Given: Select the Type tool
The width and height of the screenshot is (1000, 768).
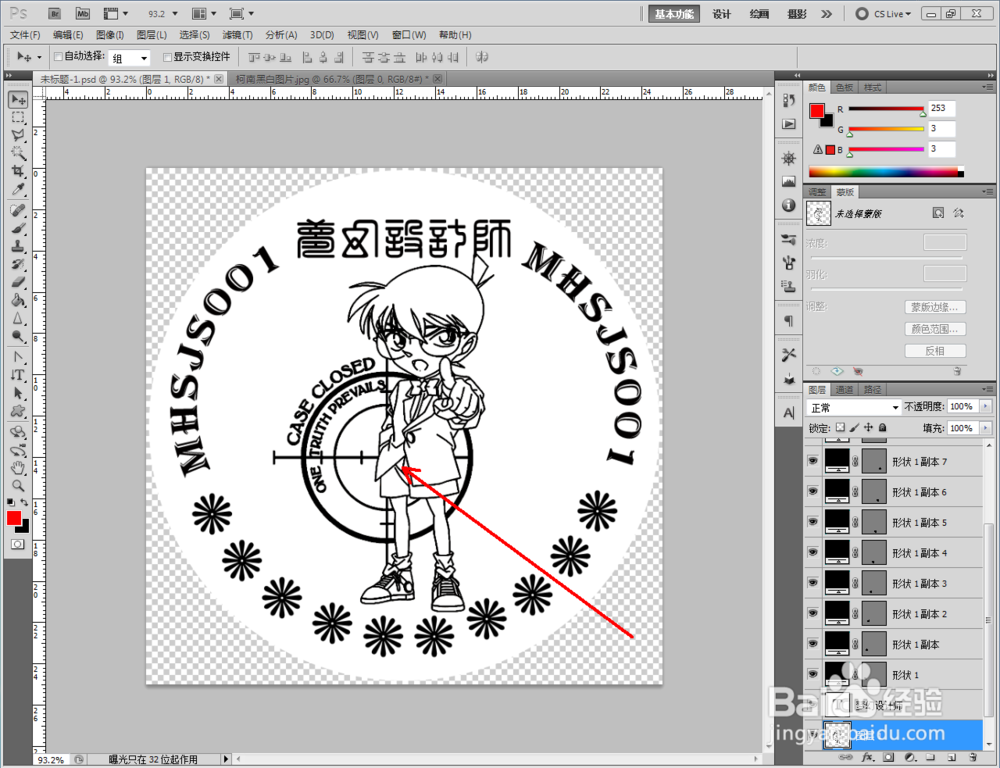Looking at the screenshot, I should point(18,375).
